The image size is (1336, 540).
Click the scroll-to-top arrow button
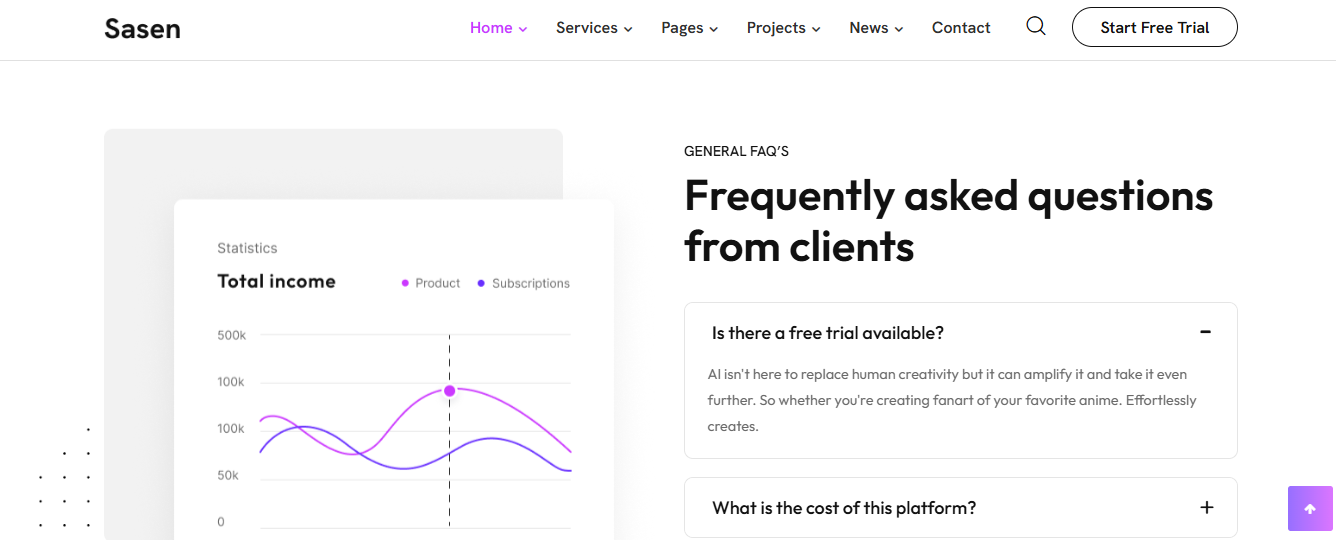pos(1310,508)
